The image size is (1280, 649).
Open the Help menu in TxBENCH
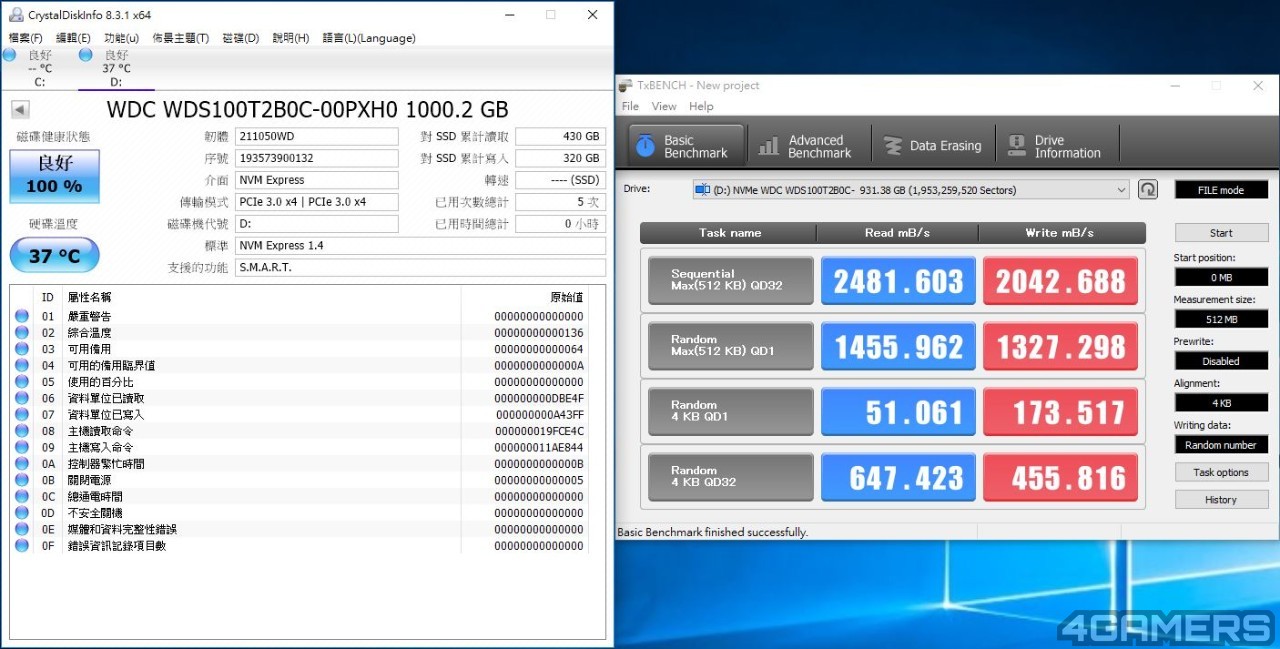click(701, 106)
